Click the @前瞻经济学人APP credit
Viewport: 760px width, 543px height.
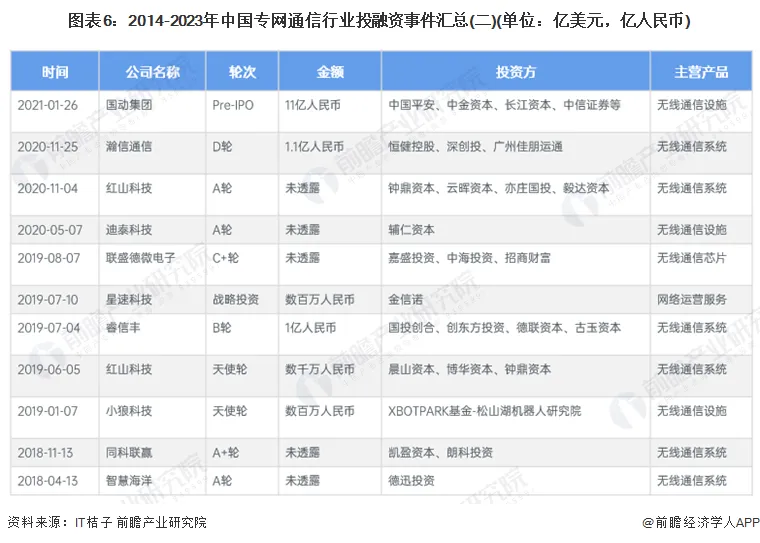(x=700, y=522)
